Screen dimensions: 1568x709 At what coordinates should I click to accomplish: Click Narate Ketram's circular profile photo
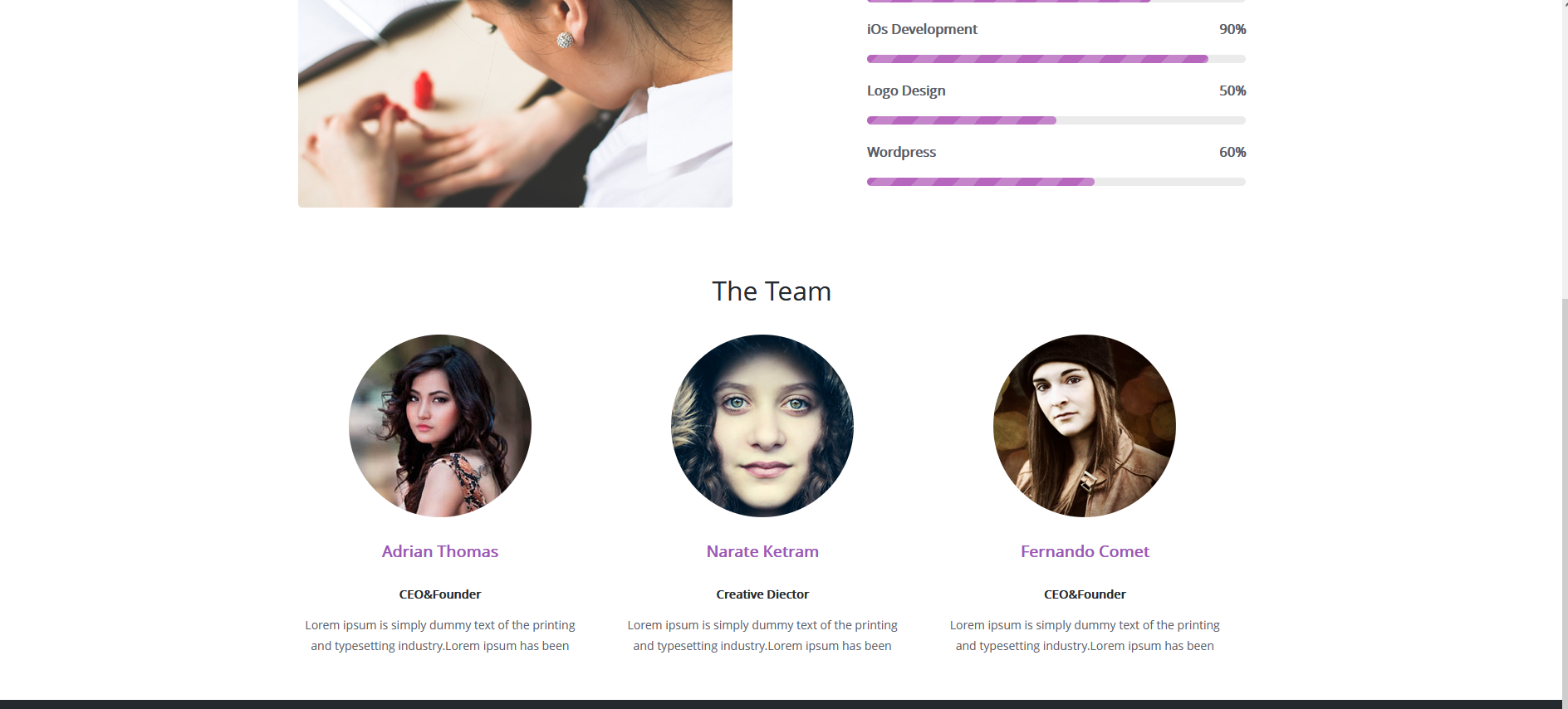[762, 426]
